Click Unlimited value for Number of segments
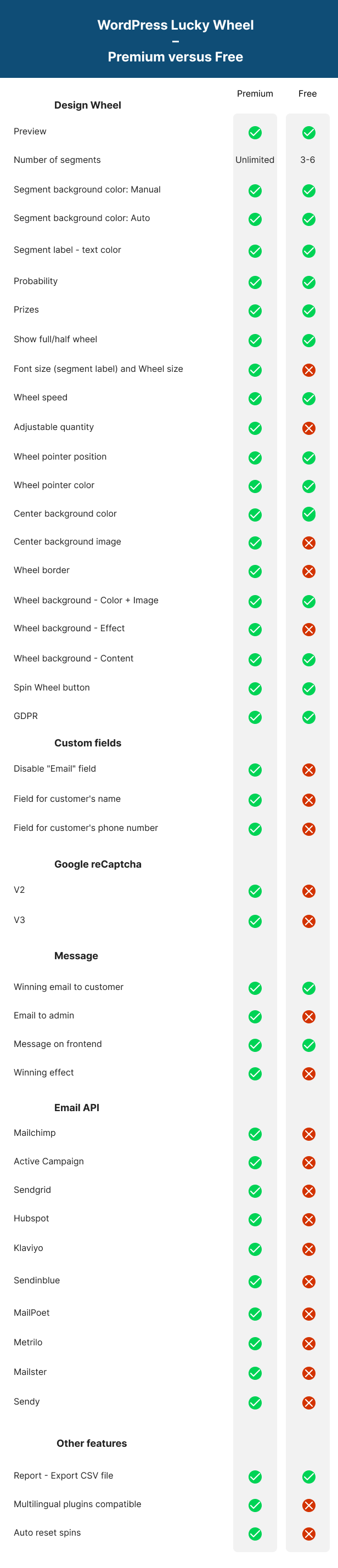The image size is (338, 1568). 255,160
